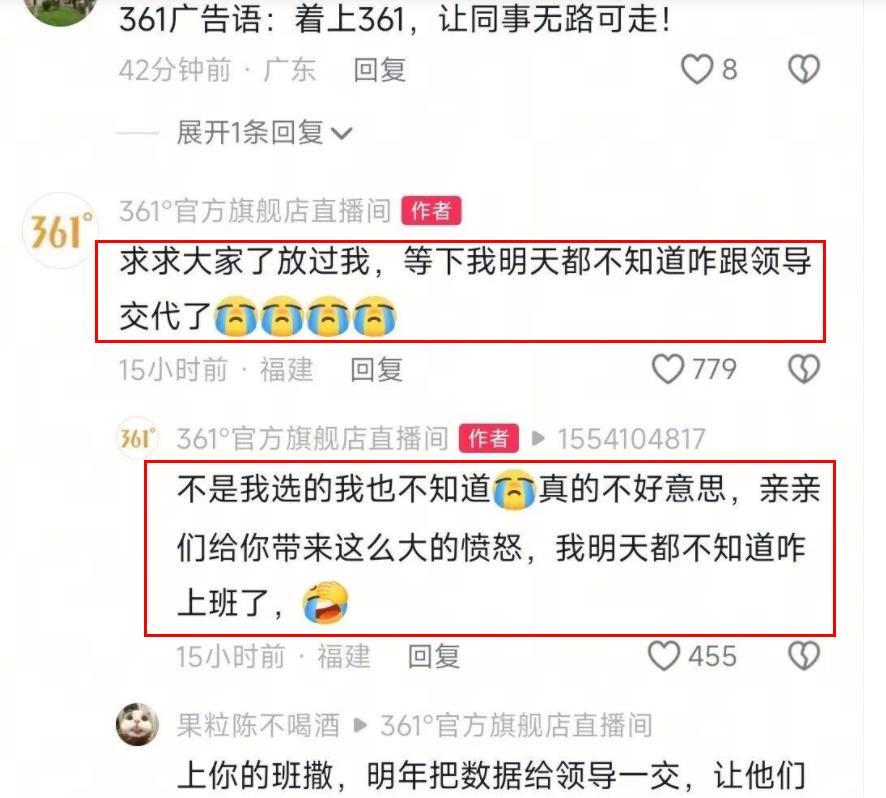Reply to the 42分钟前 广东 comment
886x798 pixels.
point(380,70)
